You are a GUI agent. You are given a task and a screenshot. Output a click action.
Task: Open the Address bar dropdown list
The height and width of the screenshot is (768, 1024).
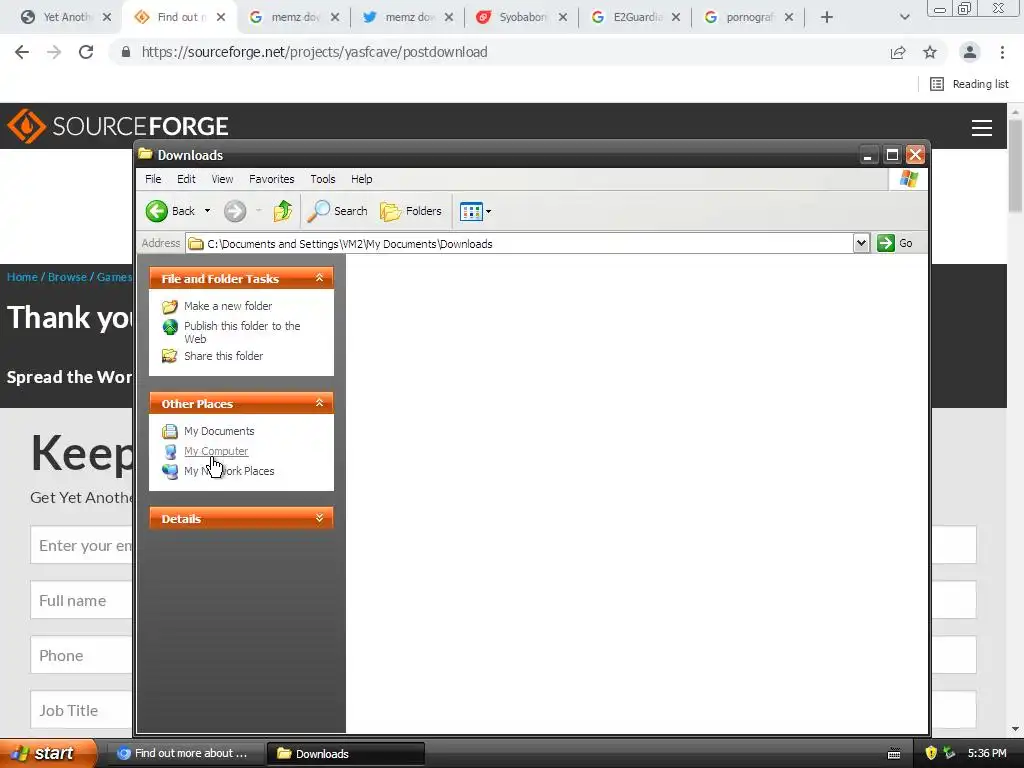[861, 243]
